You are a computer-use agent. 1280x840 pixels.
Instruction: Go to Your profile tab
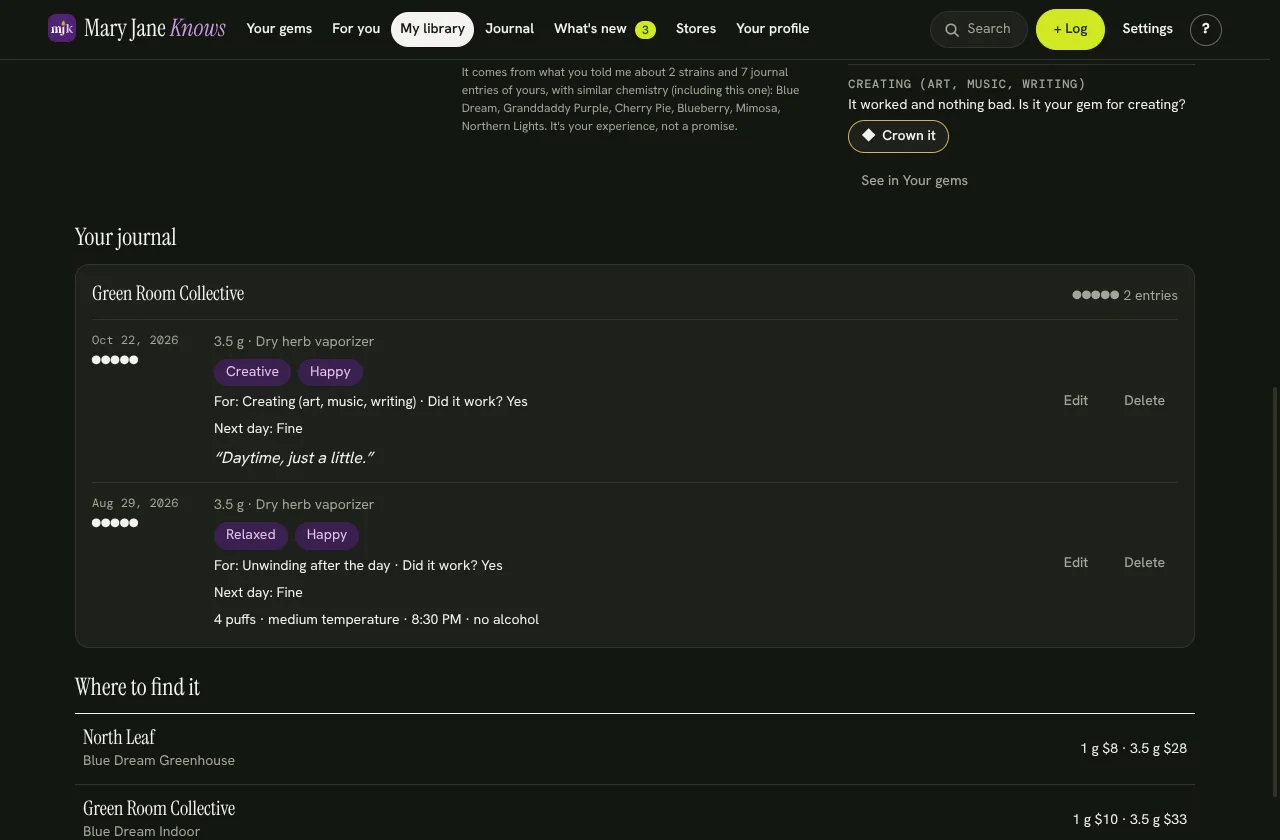coord(773,29)
